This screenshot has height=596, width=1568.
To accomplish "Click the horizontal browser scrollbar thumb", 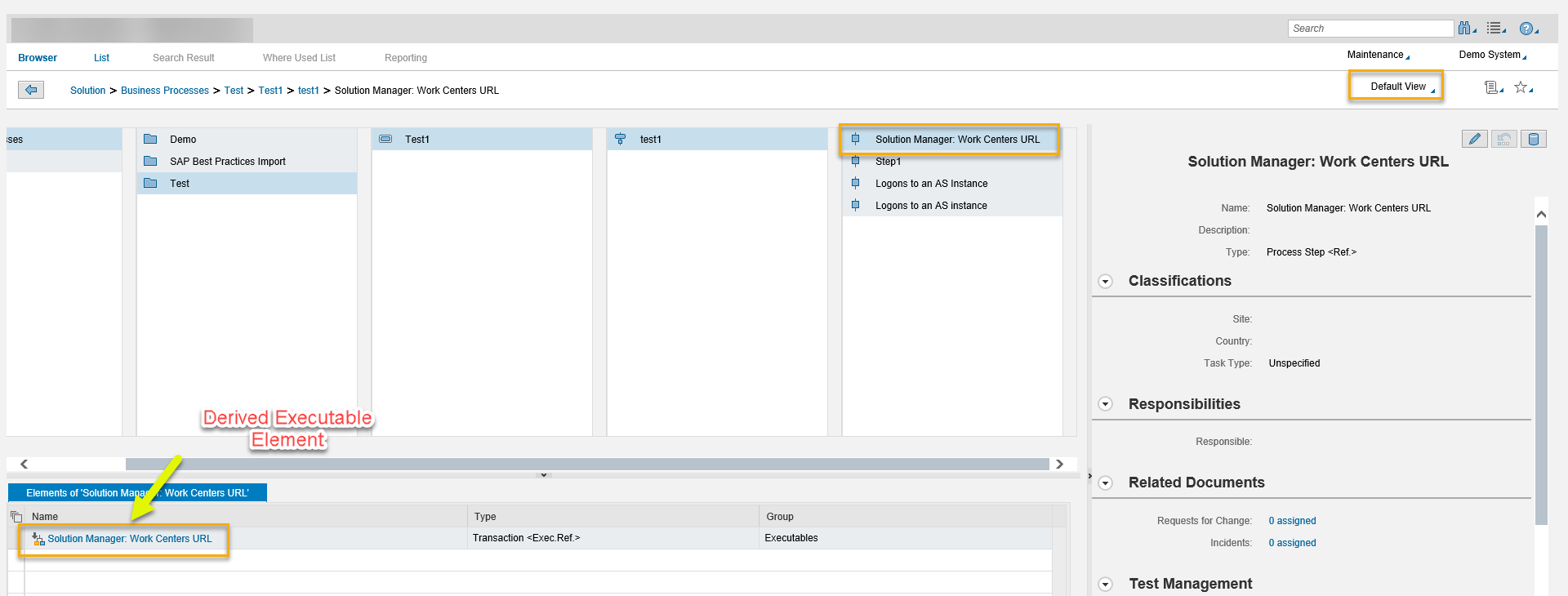I will point(587,464).
